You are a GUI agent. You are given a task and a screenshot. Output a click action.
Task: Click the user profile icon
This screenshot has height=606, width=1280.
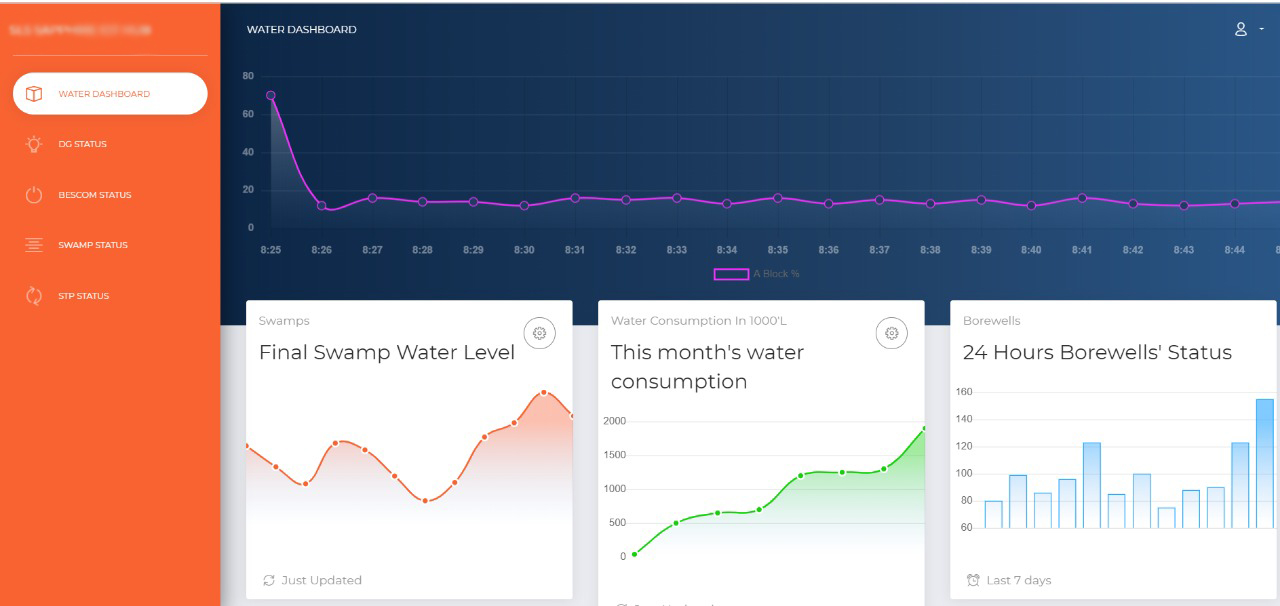point(1241,29)
